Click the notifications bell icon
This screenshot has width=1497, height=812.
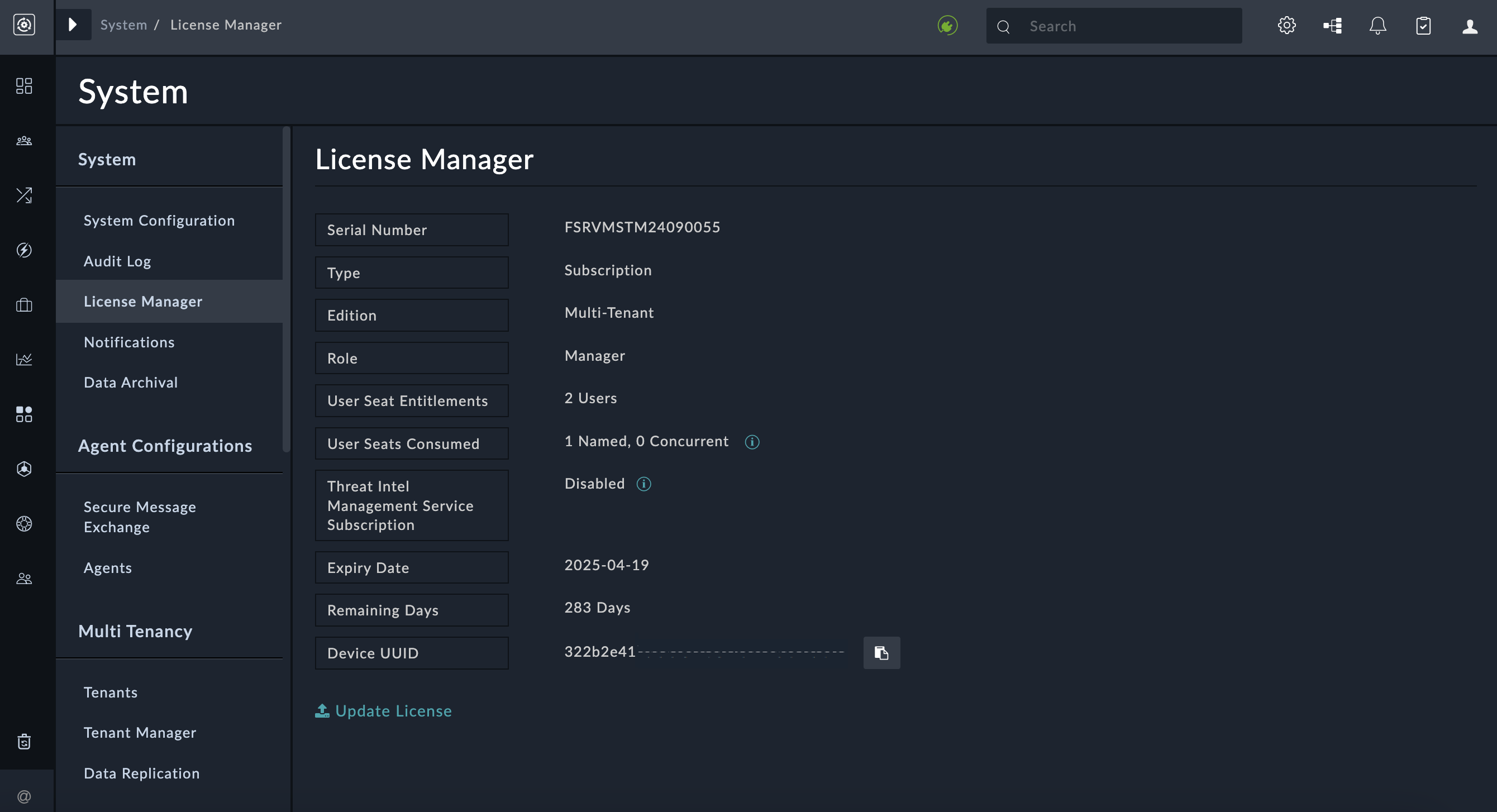pos(1378,25)
